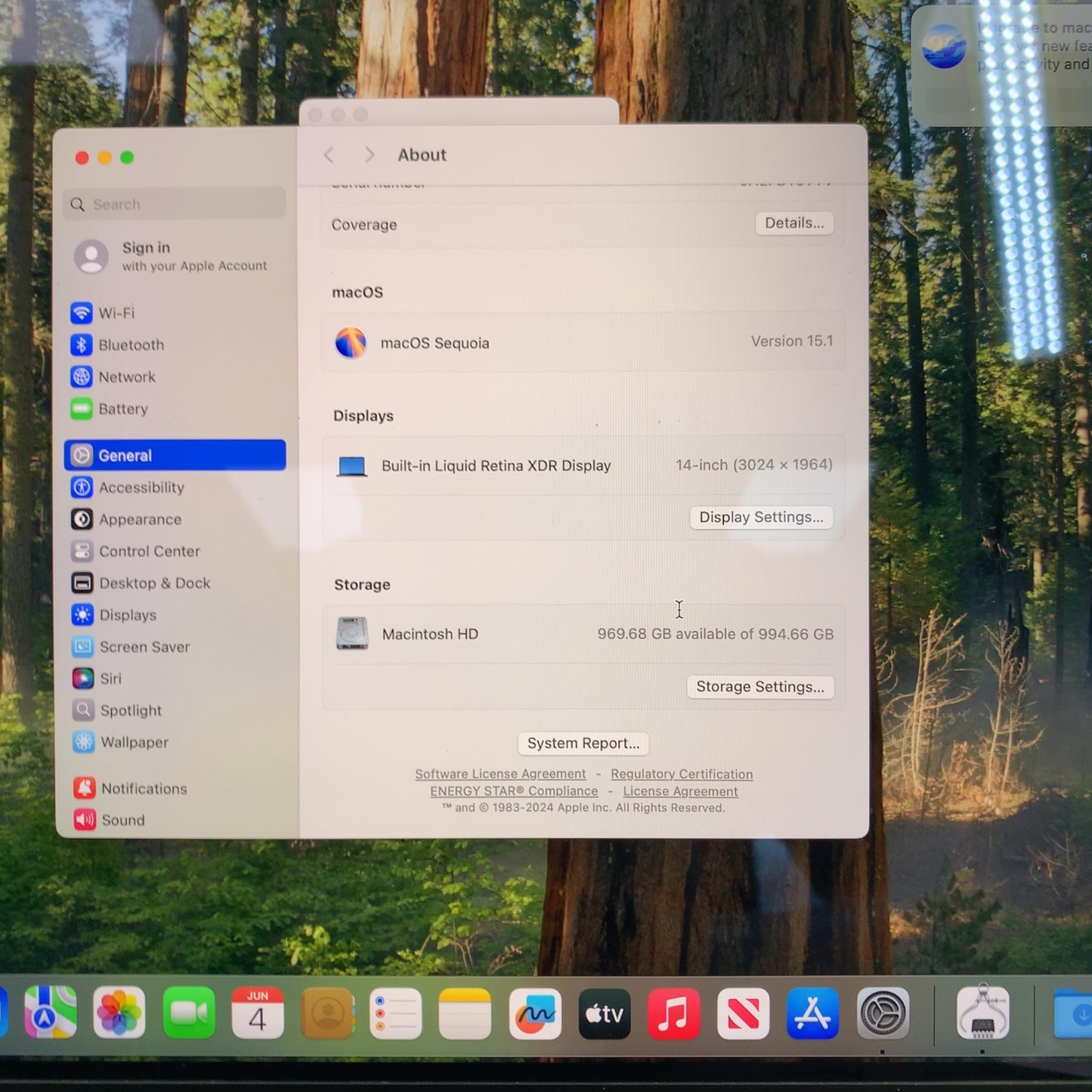
Task: Open Maps from the Dock
Action: tap(51, 1013)
